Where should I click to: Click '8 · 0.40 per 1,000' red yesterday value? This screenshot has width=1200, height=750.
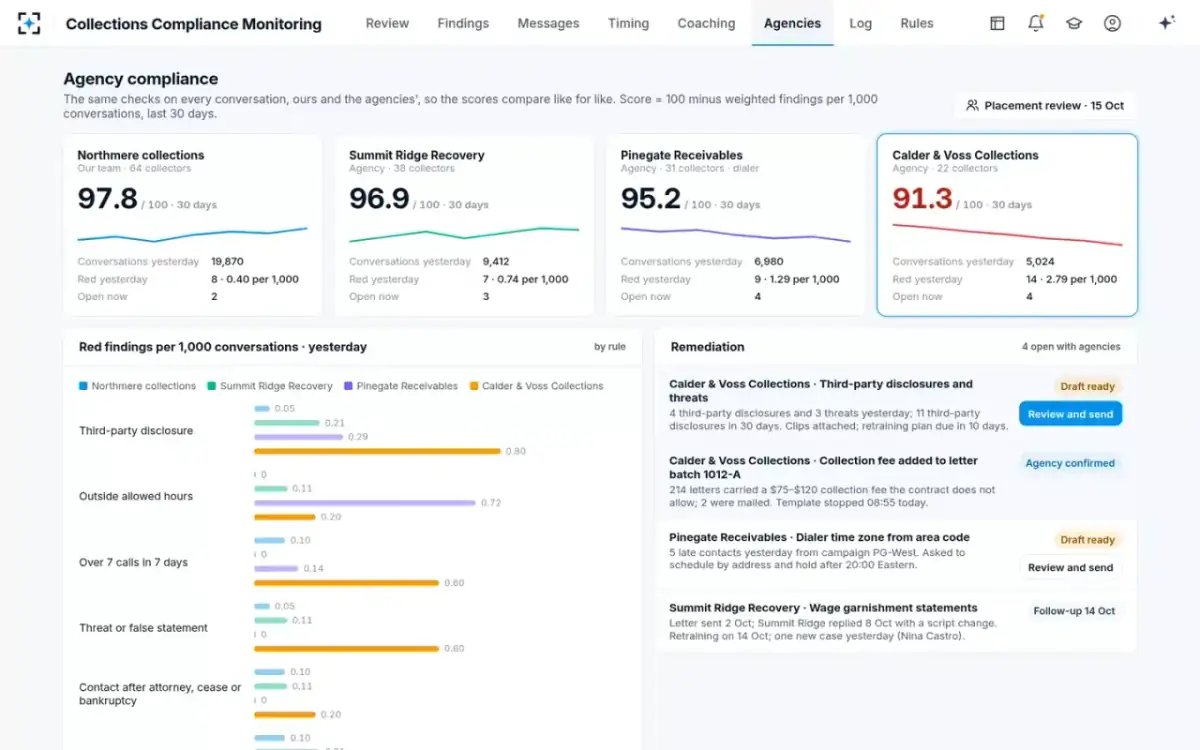coord(255,279)
